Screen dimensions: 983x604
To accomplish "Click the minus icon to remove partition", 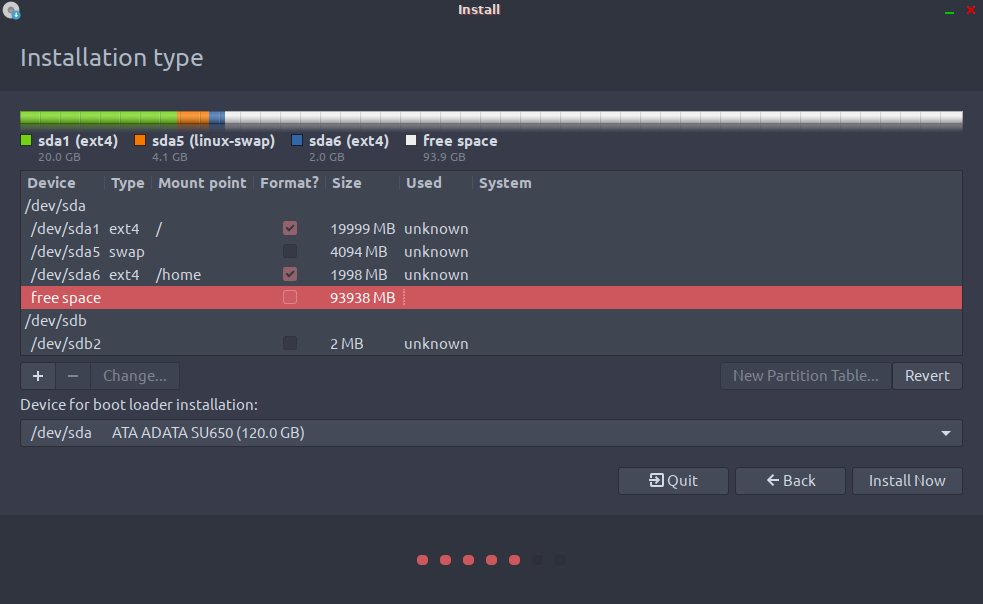I will point(72,376).
